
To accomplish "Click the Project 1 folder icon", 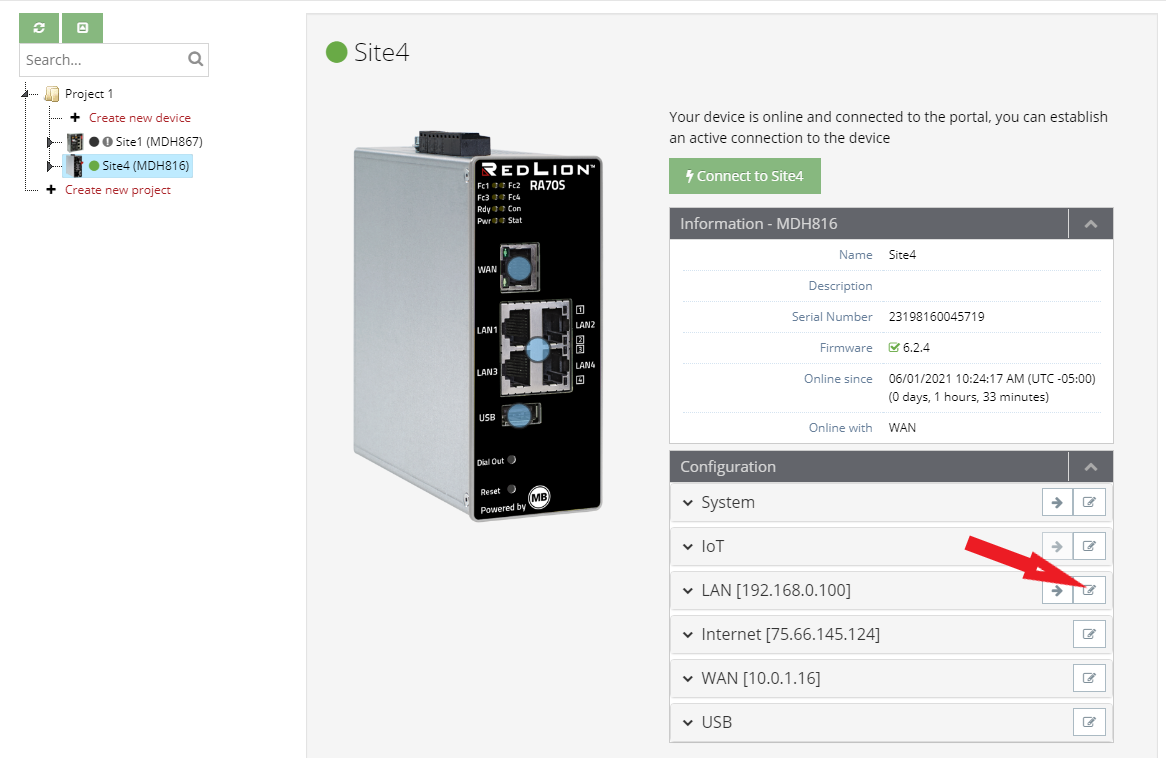I will 52,94.
